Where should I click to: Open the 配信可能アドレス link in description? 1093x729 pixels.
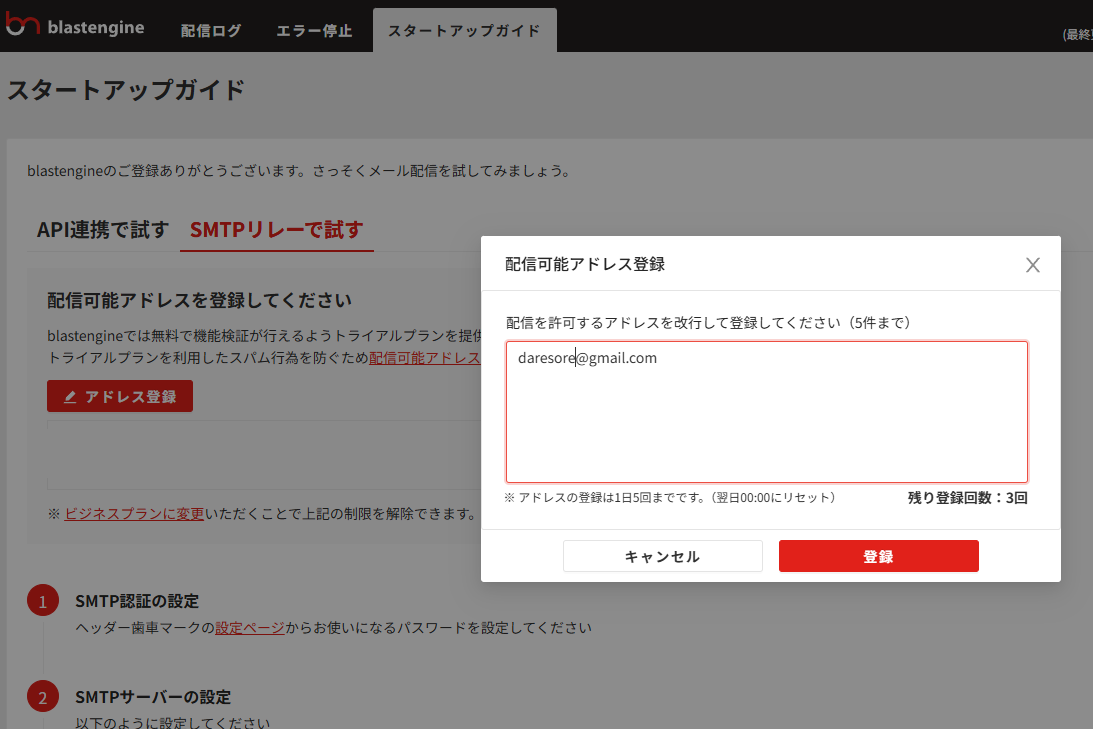(x=425, y=358)
